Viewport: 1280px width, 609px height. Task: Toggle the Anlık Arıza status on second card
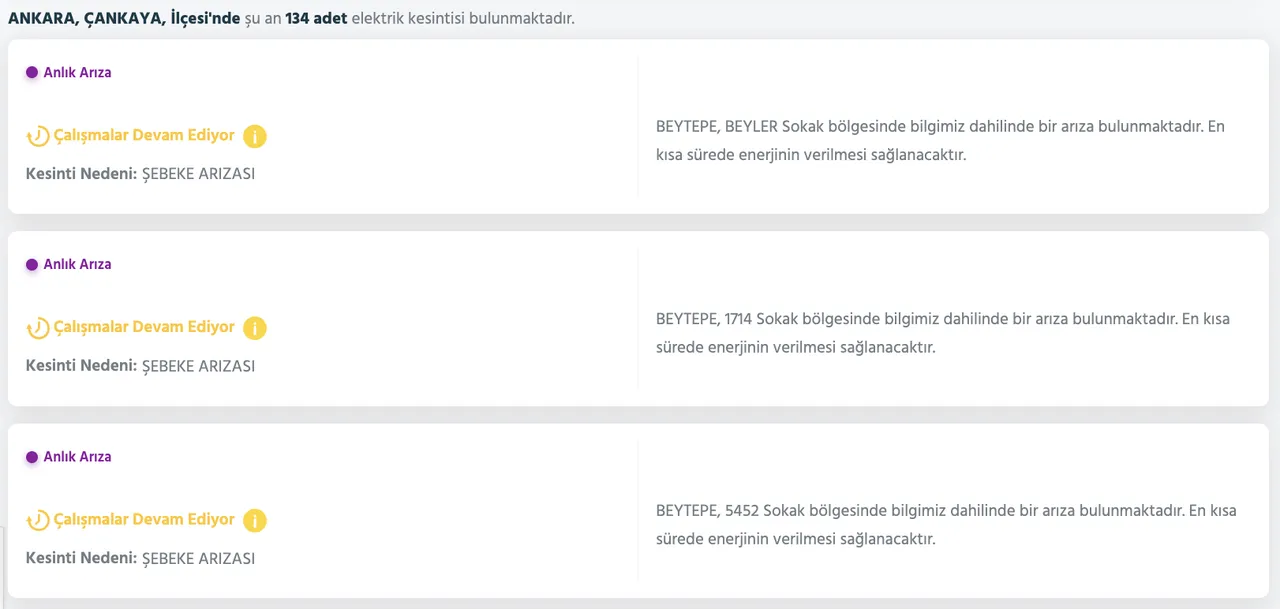click(x=33, y=264)
